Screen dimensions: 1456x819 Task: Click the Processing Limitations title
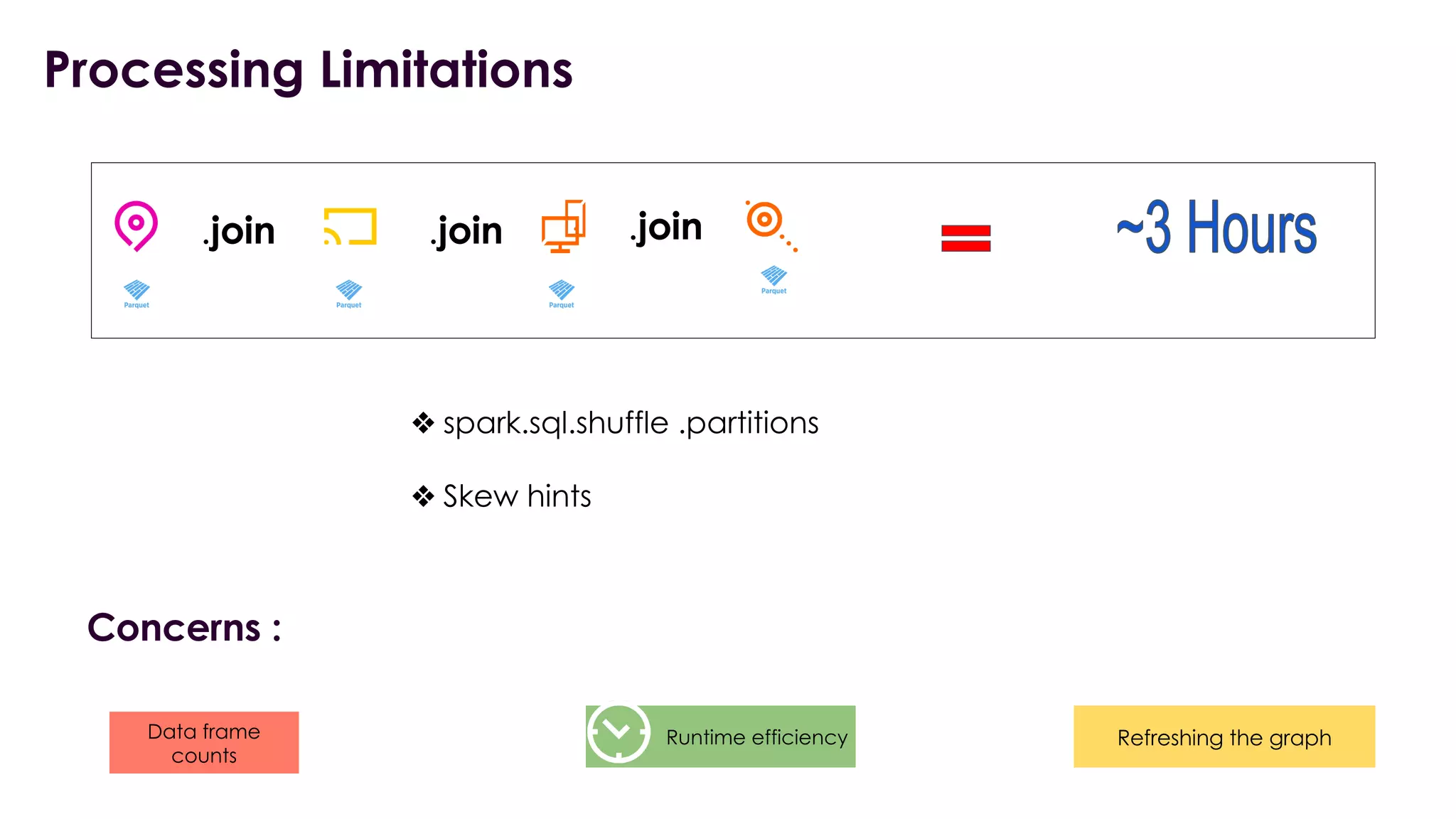309,70
